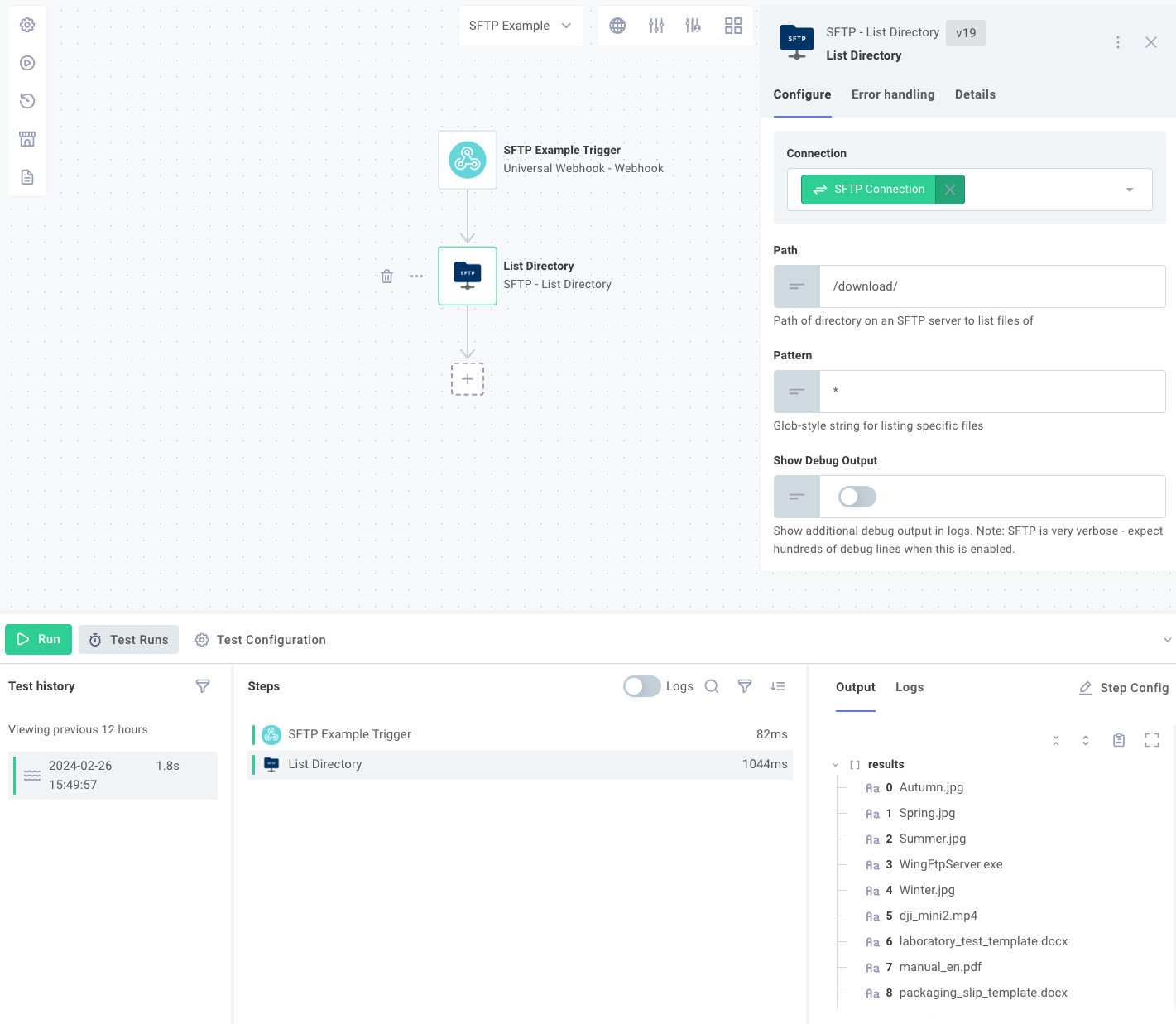Filter the test history results

pos(203,686)
